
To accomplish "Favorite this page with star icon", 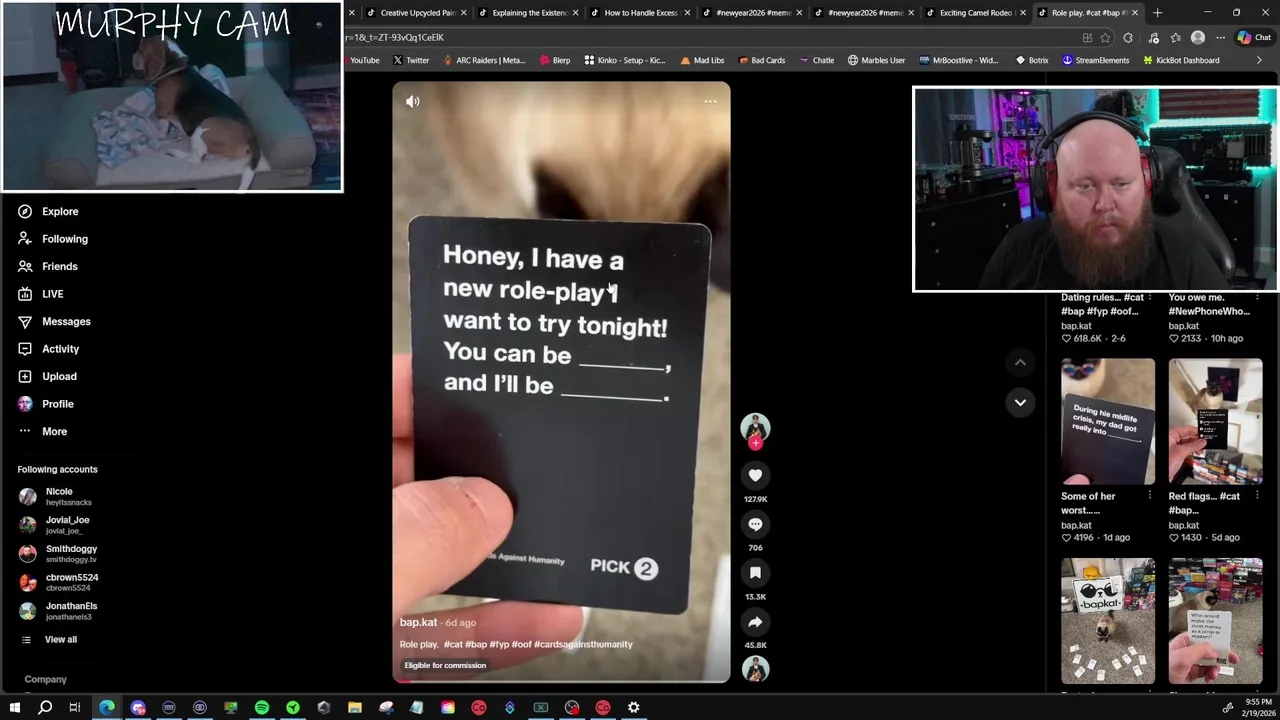I will point(1105,38).
